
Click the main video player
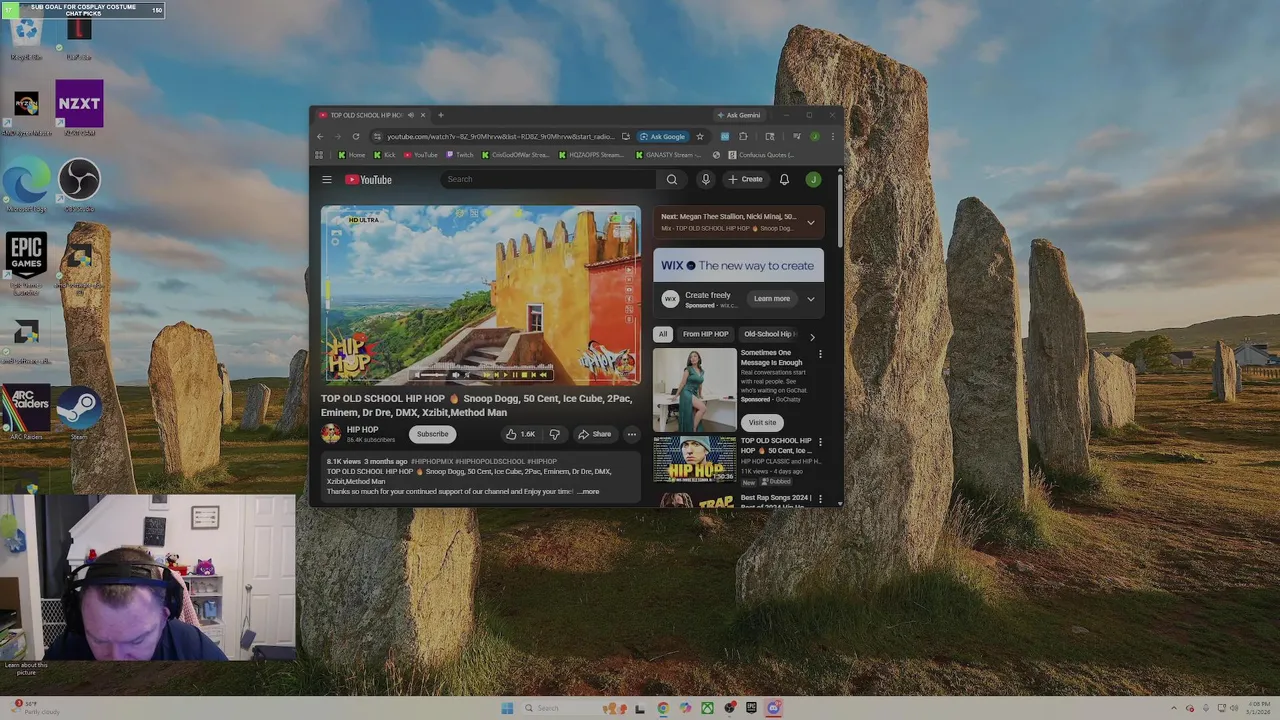[481, 295]
